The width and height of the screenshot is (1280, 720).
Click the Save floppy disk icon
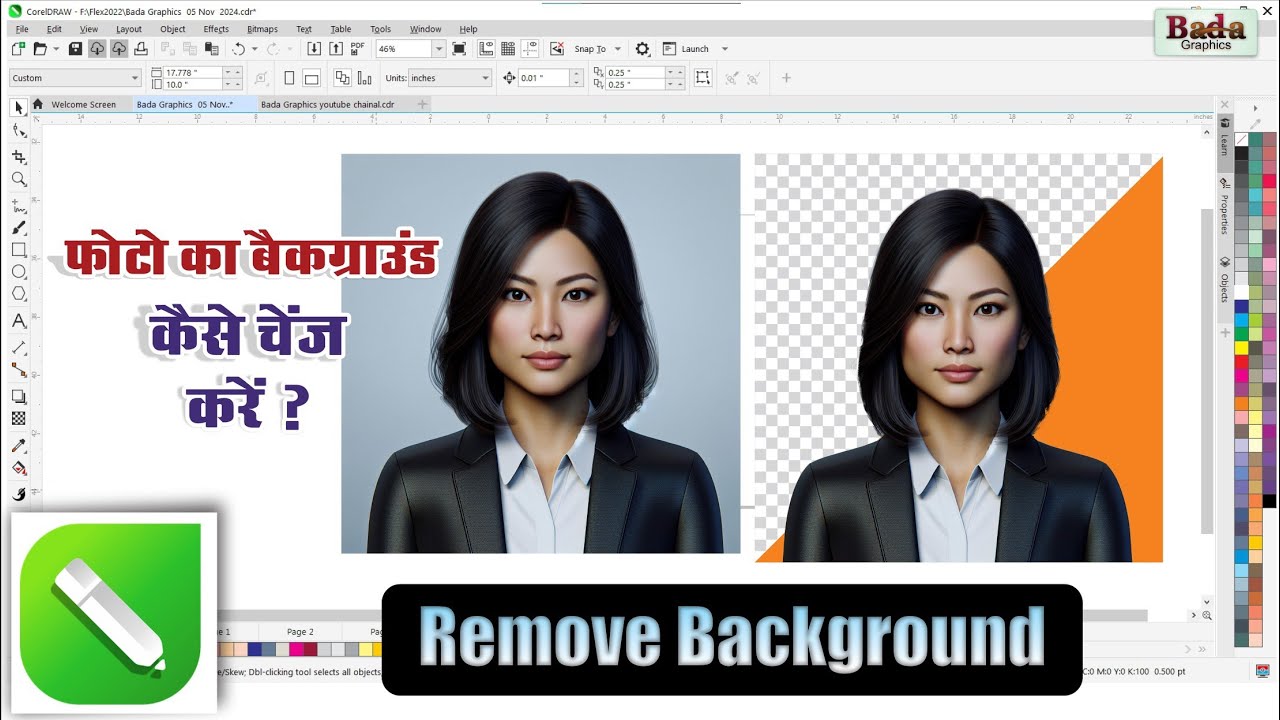tap(75, 48)
